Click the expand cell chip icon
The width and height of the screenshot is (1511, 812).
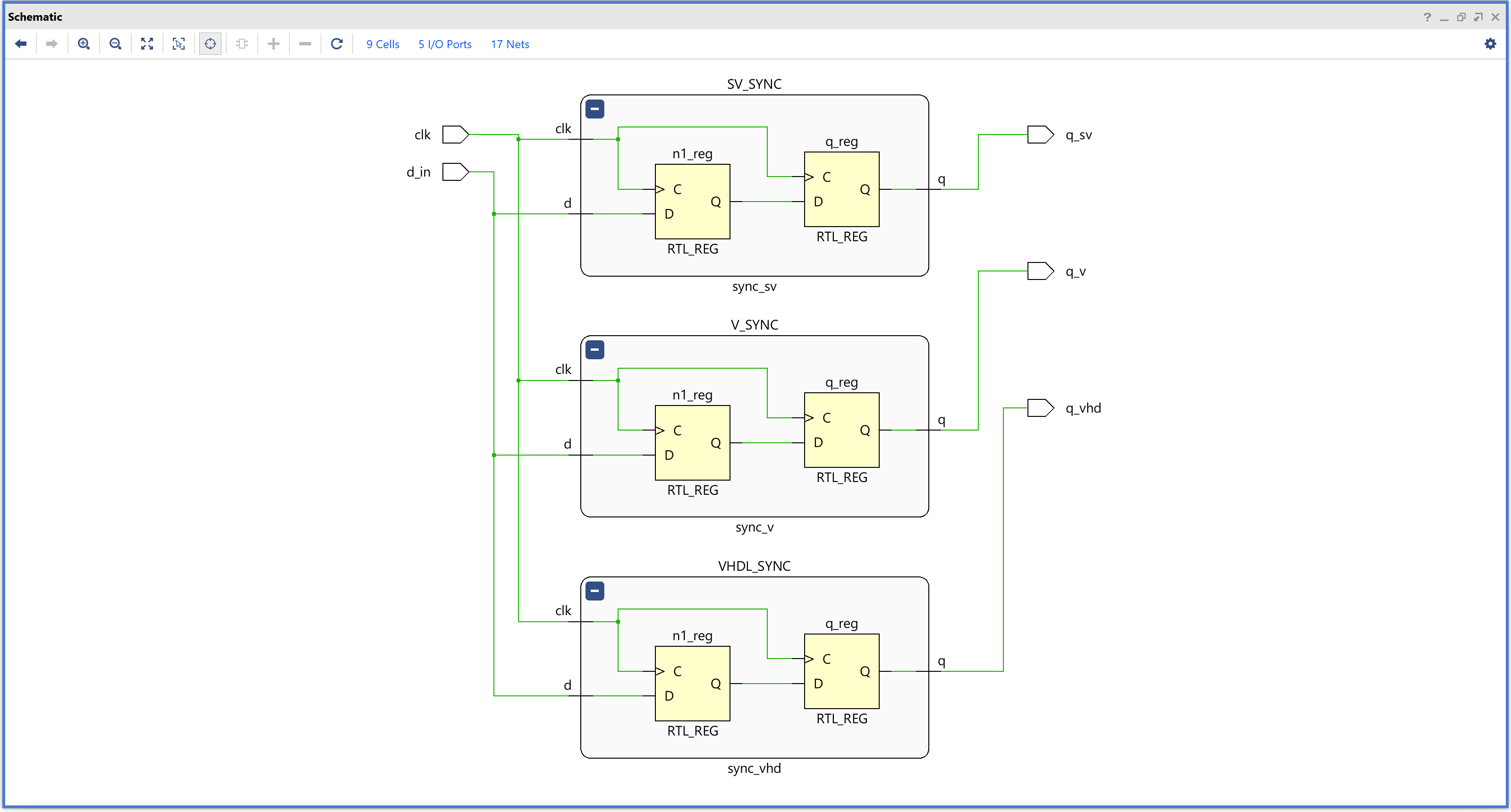(x=242, y=43)
